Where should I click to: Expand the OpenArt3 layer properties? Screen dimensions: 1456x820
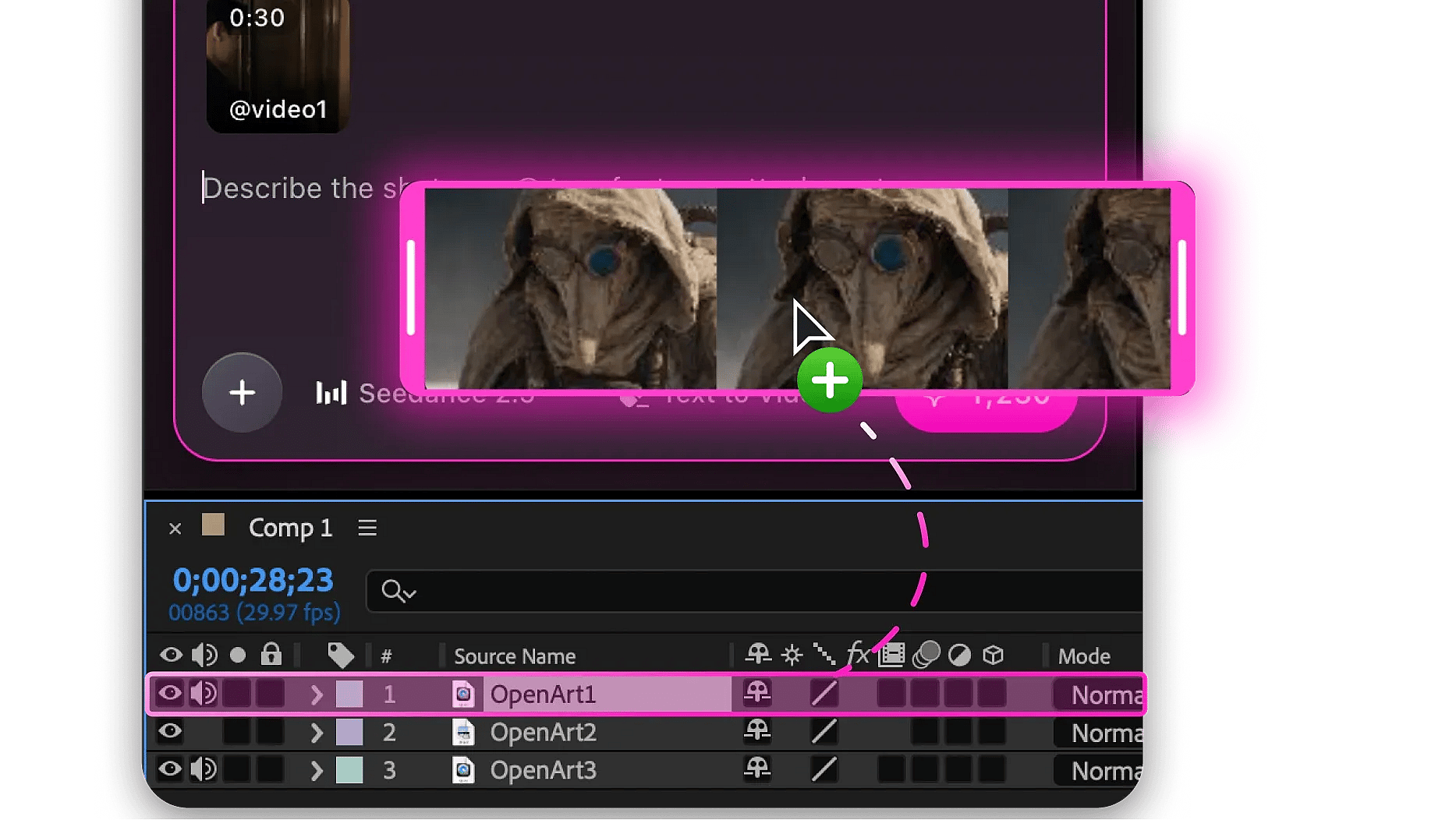coord(316,771)
